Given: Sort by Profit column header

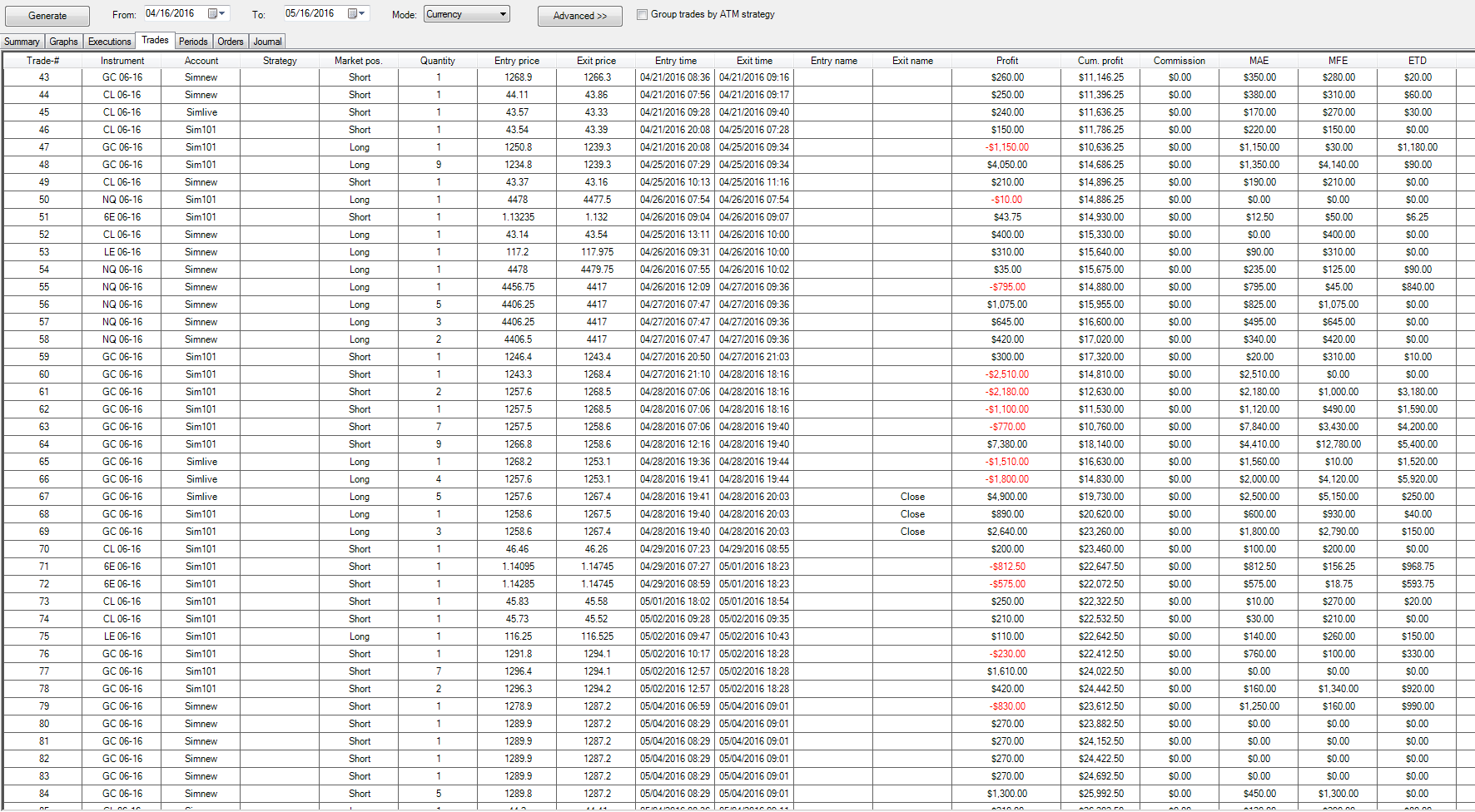Looking at the screenshot, I should pos(1007,61).
